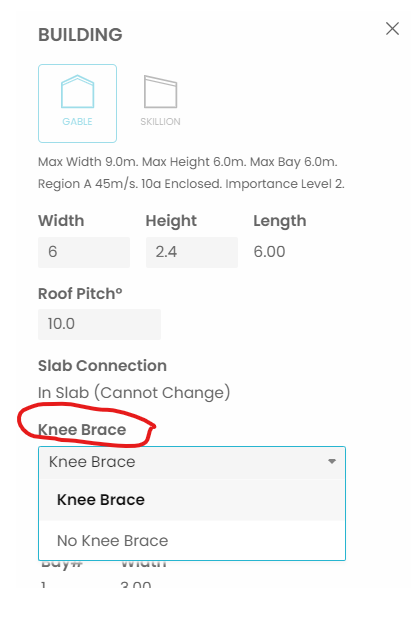Viewport: 415px width, 622px height.
Task: Click the Knee Brace combo box field
Action: click(192, 462)
